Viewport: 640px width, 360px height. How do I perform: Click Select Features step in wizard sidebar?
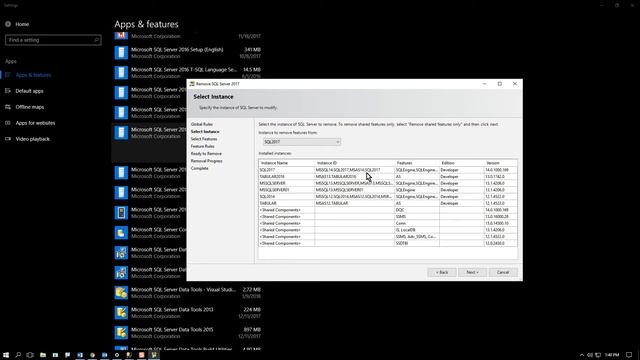tap(204, 139)
